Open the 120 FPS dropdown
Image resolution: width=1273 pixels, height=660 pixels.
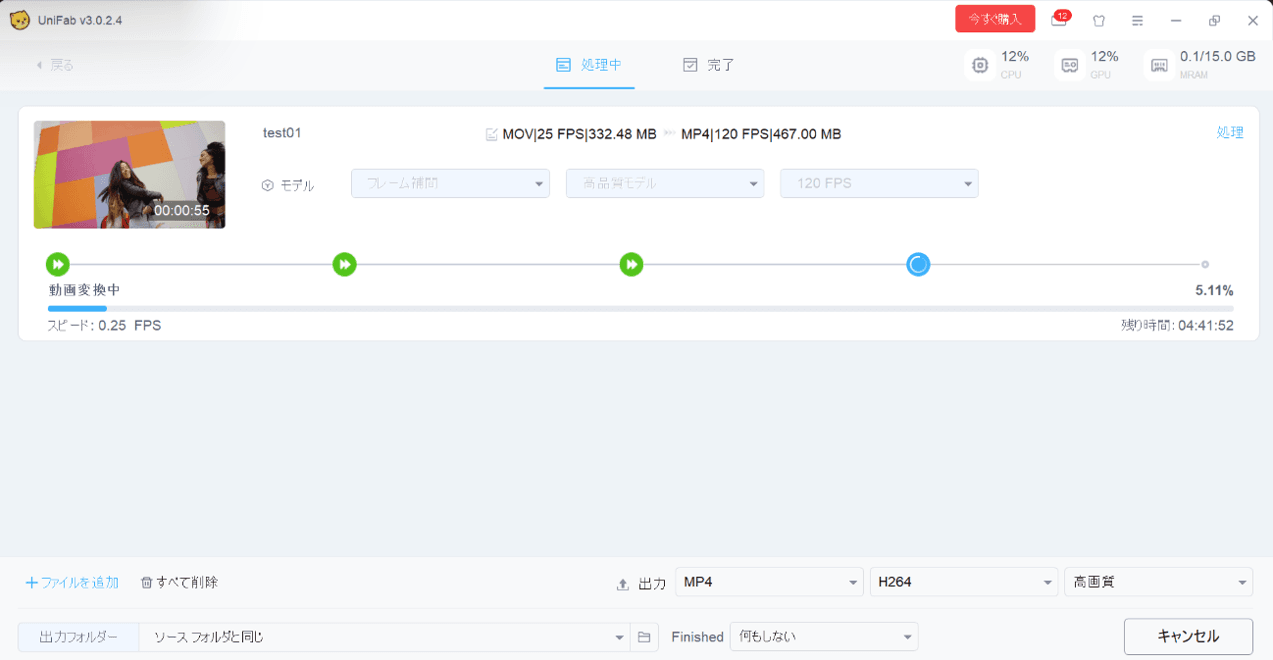(879, 183)
